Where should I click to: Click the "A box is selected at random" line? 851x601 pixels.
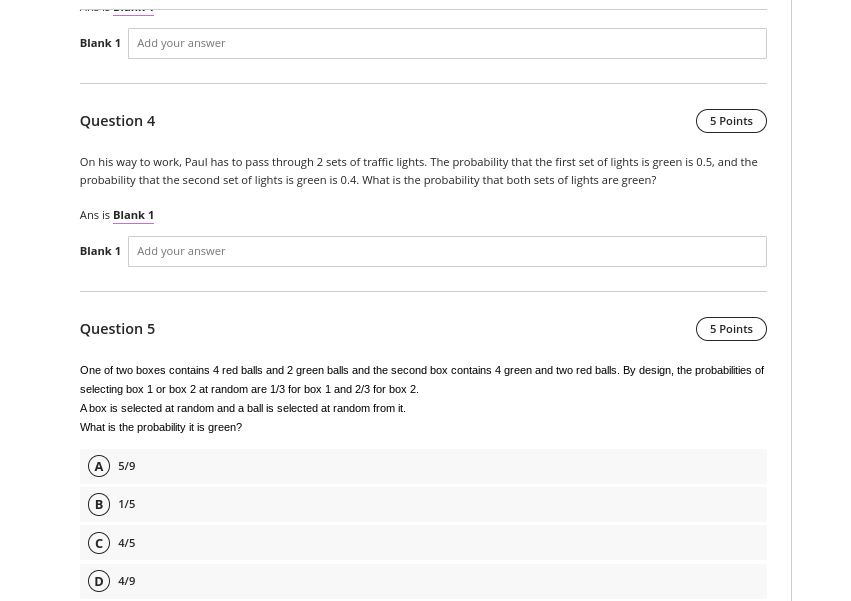(243, 408)
